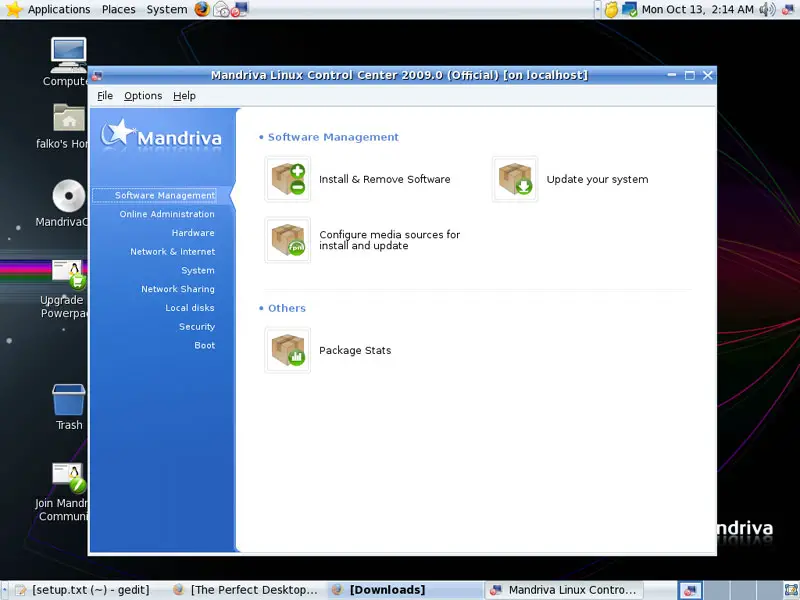
Task: Open the System menu in top panel
Action: pos(167,9)
